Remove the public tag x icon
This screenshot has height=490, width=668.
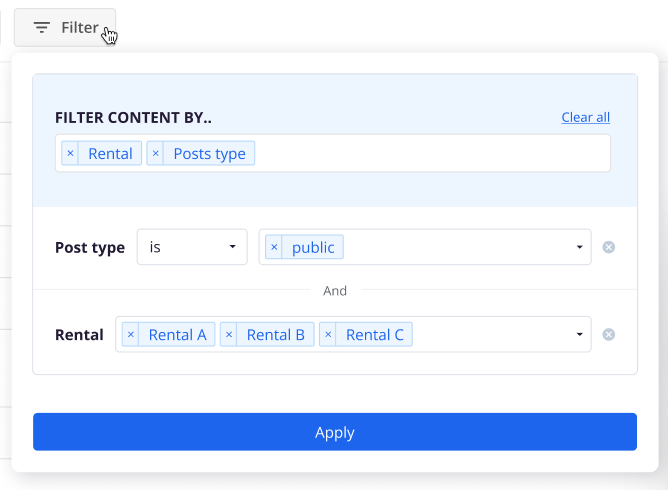click(x=274, y=247)
